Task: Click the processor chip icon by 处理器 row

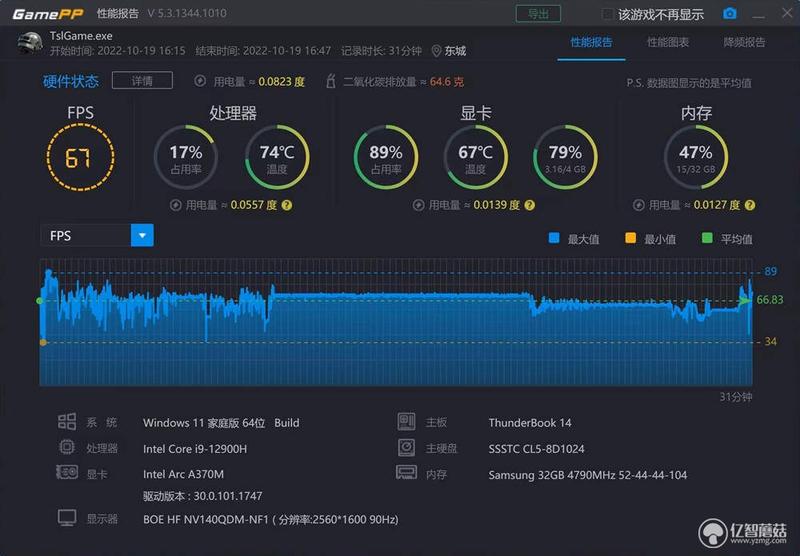Action: pyautogui.click(x=67, y=447)
